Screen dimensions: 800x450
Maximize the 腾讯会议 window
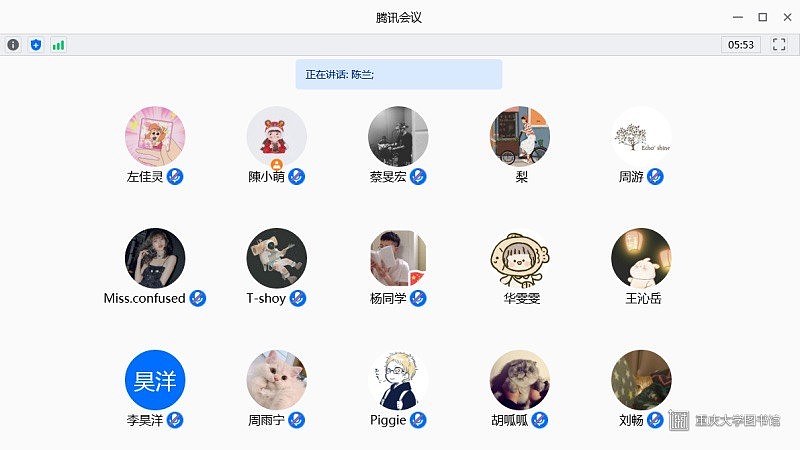coord(763,17)
